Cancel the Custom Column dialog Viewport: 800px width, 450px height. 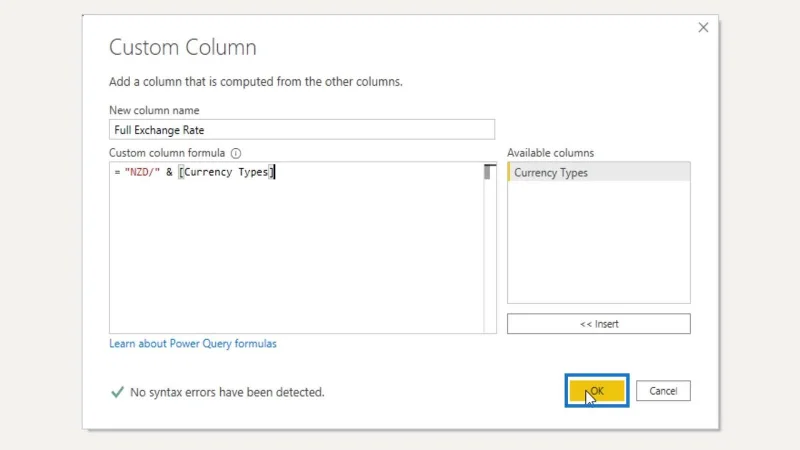(663, 391)
